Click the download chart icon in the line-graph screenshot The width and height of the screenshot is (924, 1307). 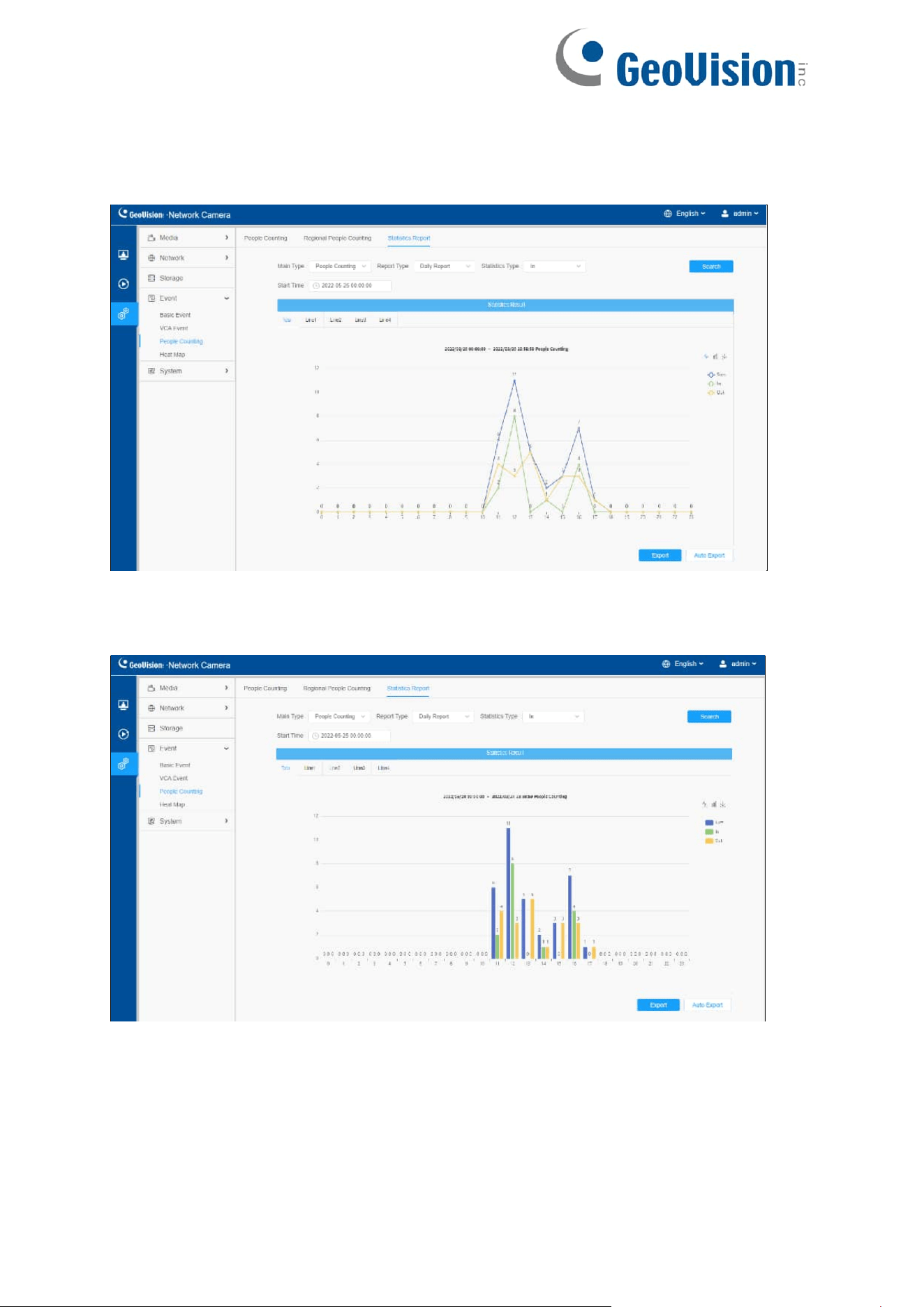click(x=724, y=357)
